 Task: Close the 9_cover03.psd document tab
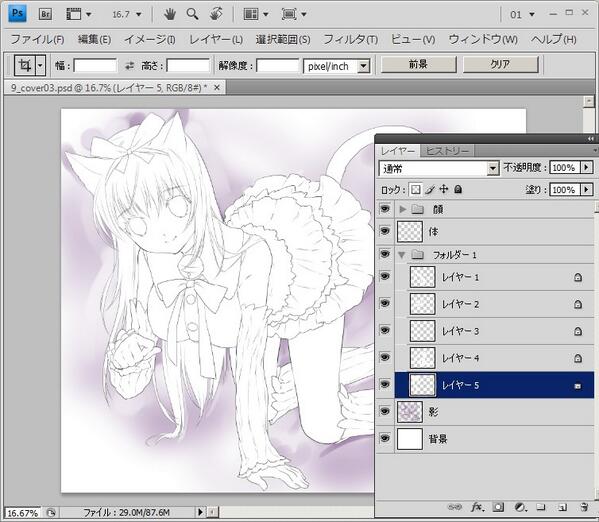pos(217,88)
